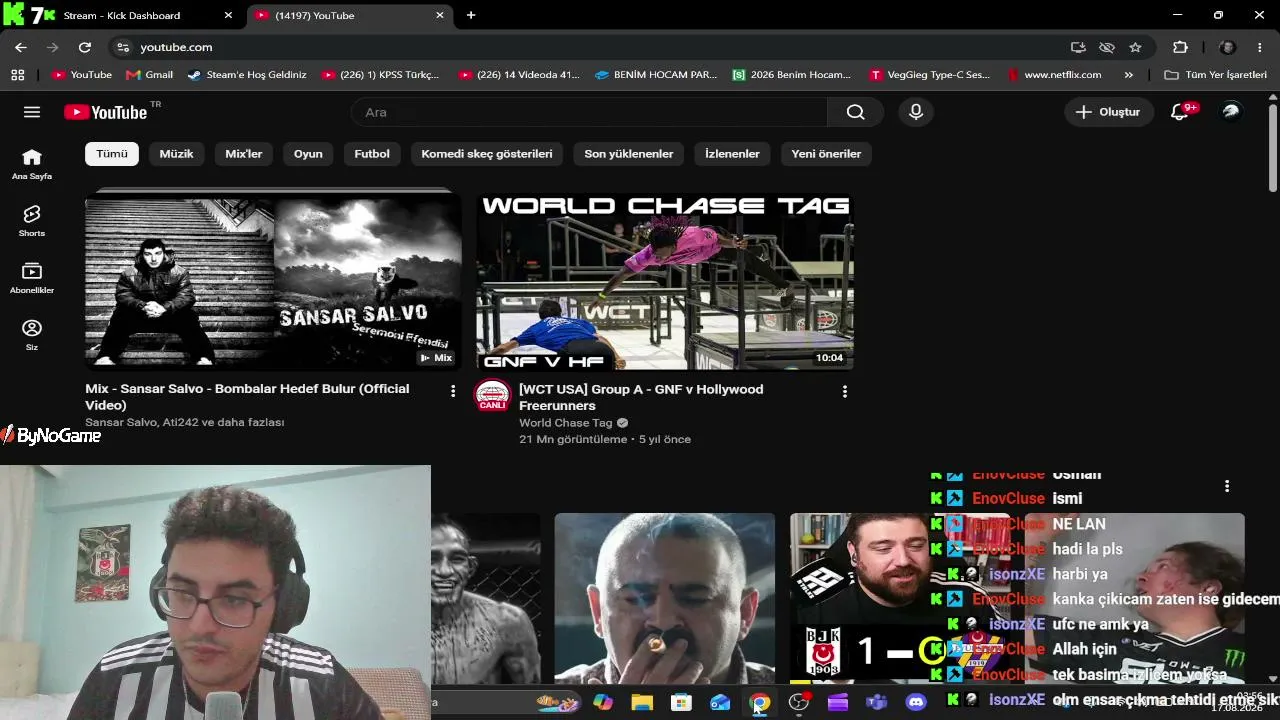Open the smoking man video thumbnail
1280x720 pixels.
coord(665,598)
